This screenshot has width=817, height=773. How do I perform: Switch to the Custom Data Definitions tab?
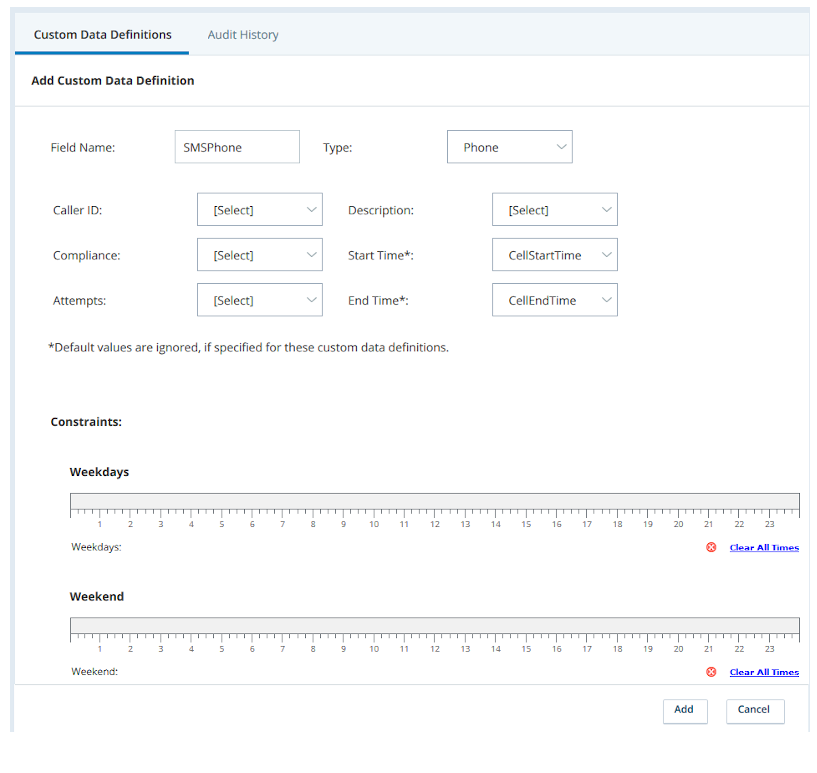pos(102,35)
